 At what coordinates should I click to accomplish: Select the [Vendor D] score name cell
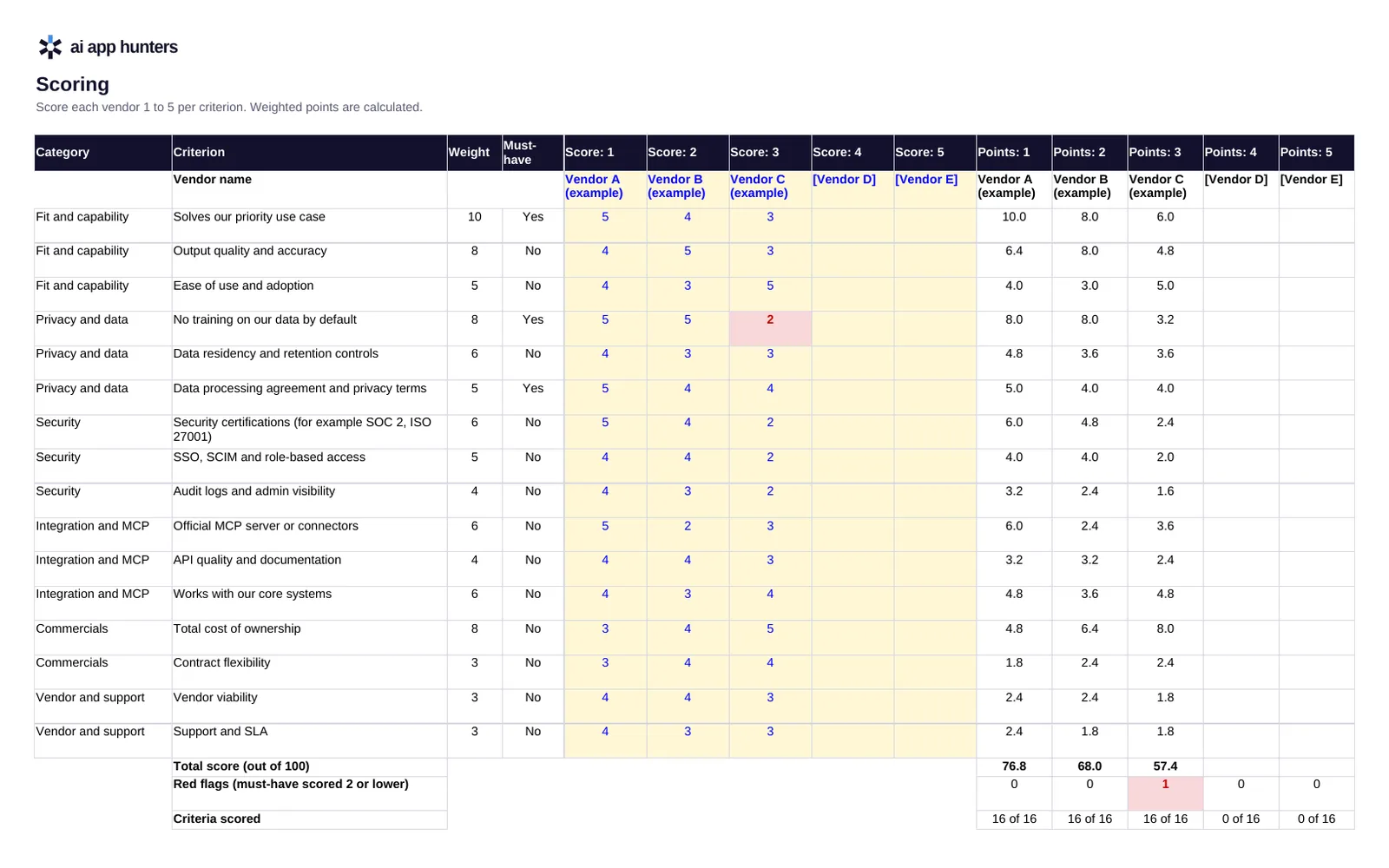pyautogui.click(x=852, y=189)
